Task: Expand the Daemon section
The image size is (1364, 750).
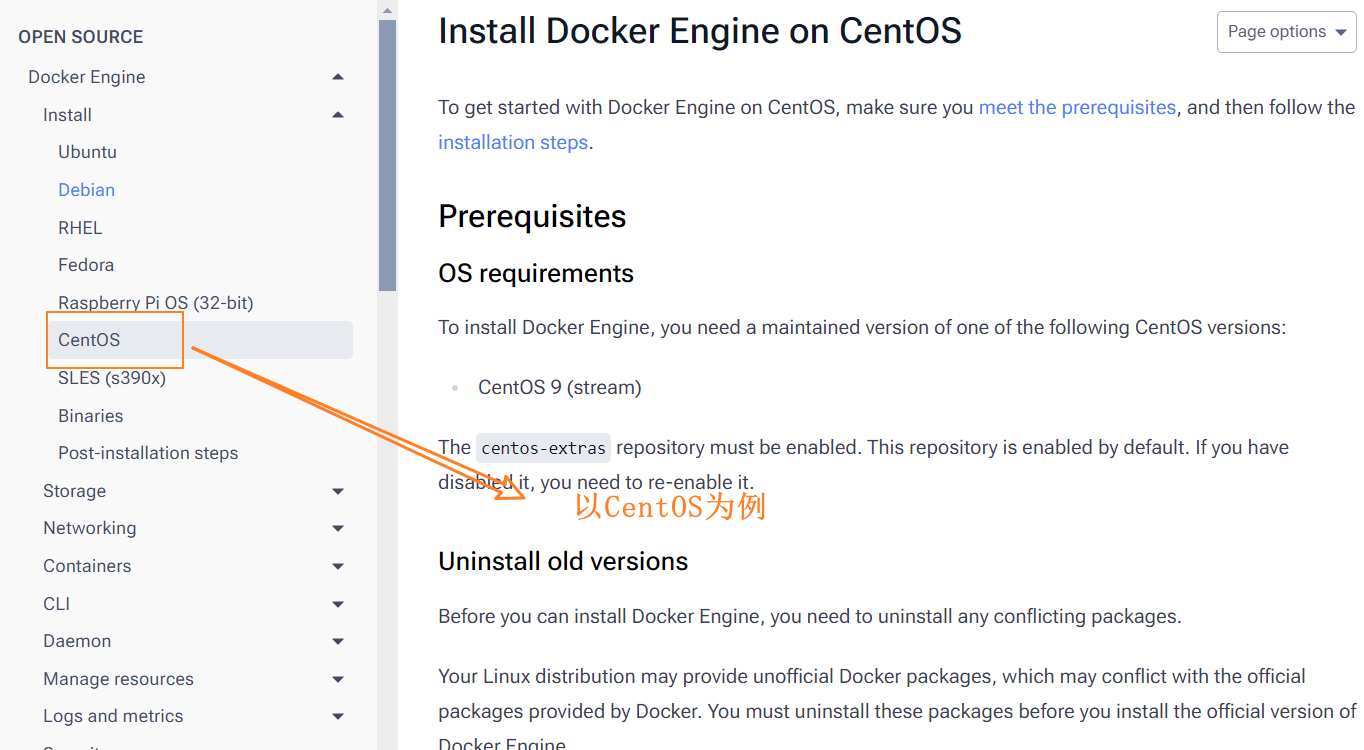Action: click(x=337, y=640)
